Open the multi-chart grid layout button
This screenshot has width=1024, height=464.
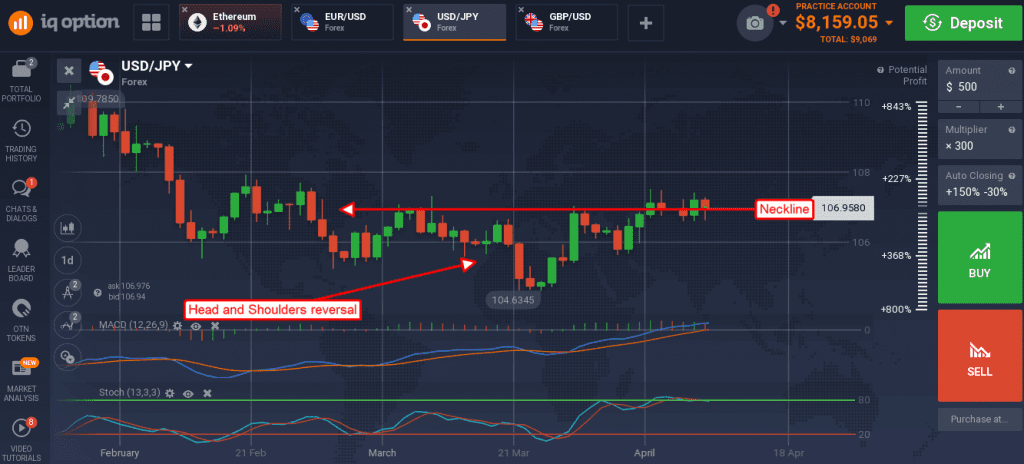[151, 22]
